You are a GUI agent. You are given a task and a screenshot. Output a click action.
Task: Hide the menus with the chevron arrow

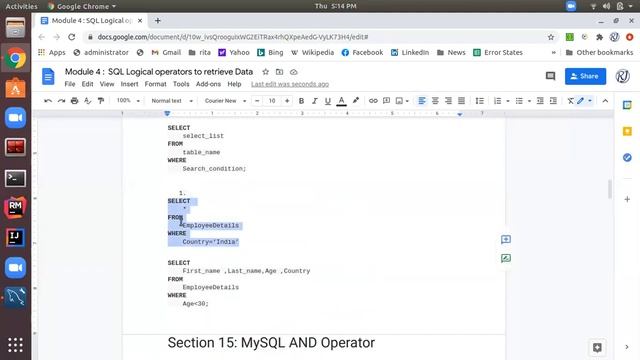pos(605,101)
